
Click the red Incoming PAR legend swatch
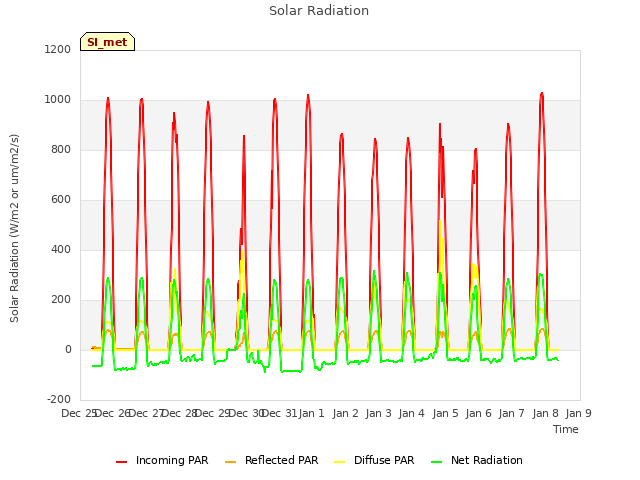[x=122, y=462]
